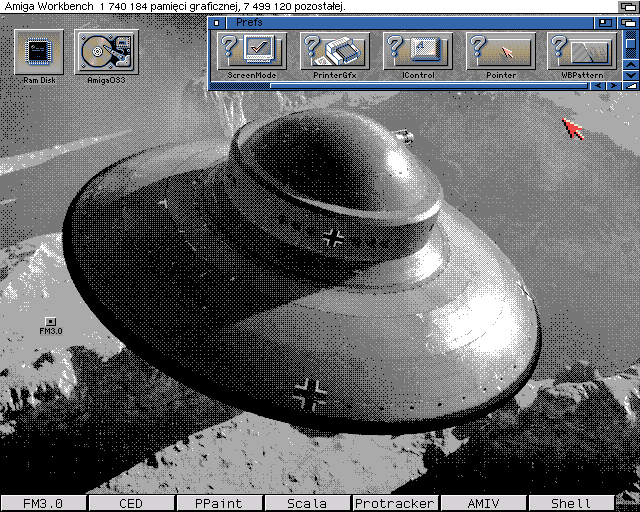
Task: Click the Prefs window sizing gadget
Action: (x=631, y=86)
